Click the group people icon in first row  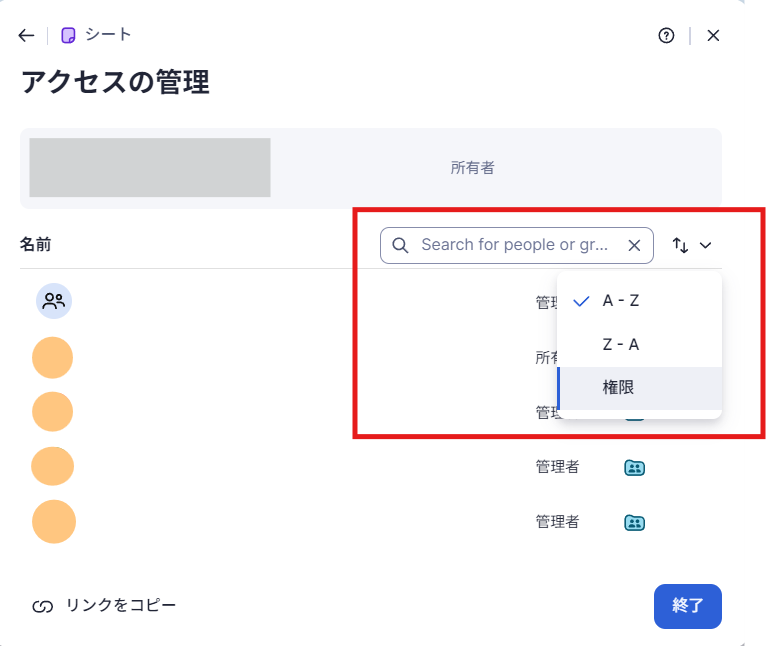(x=54, y=300)
